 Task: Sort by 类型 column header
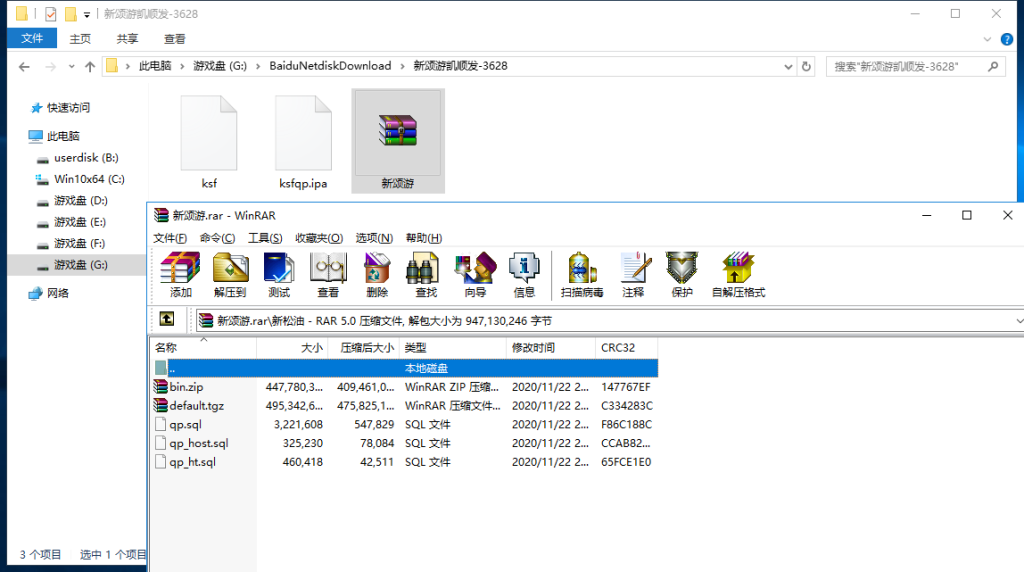(x=453, y=347)
